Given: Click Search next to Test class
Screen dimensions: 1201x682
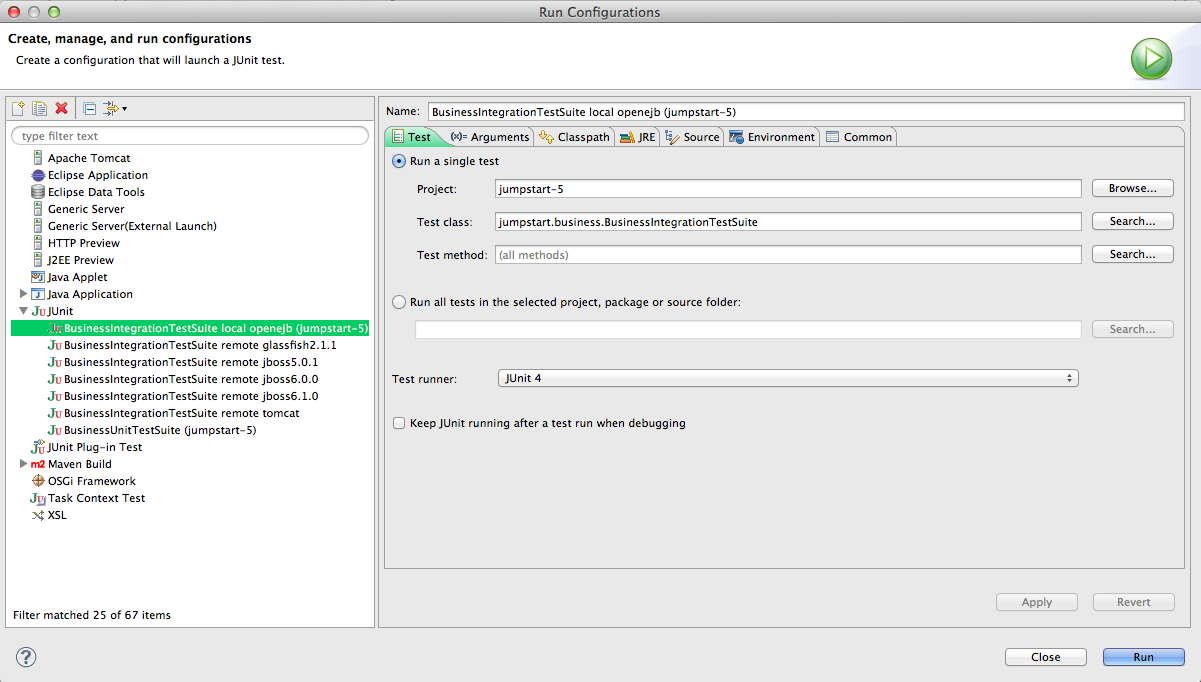Looking at the screenshot, I should [1133, 221].
